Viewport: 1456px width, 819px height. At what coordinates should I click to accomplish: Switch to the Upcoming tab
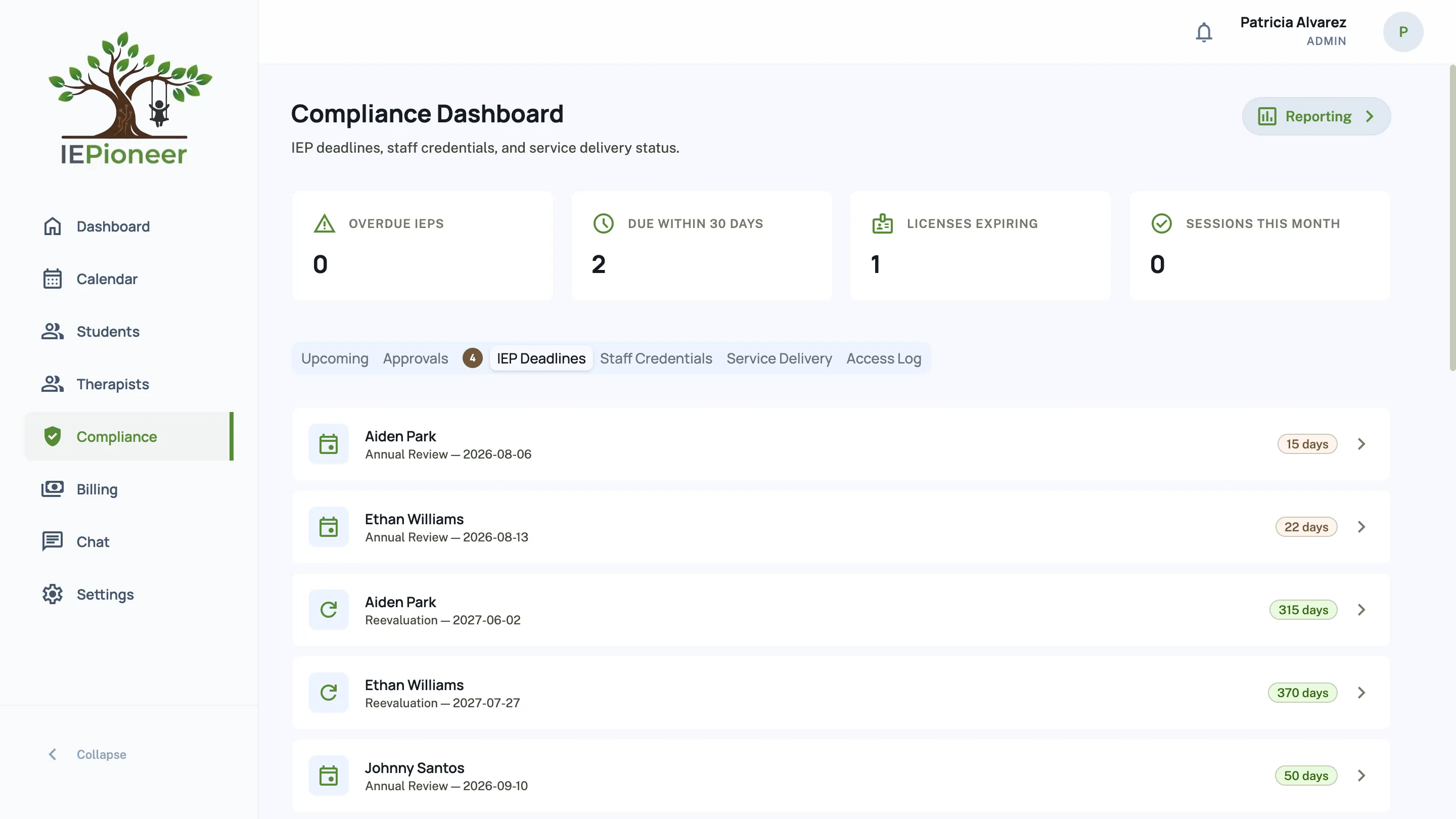335,358
